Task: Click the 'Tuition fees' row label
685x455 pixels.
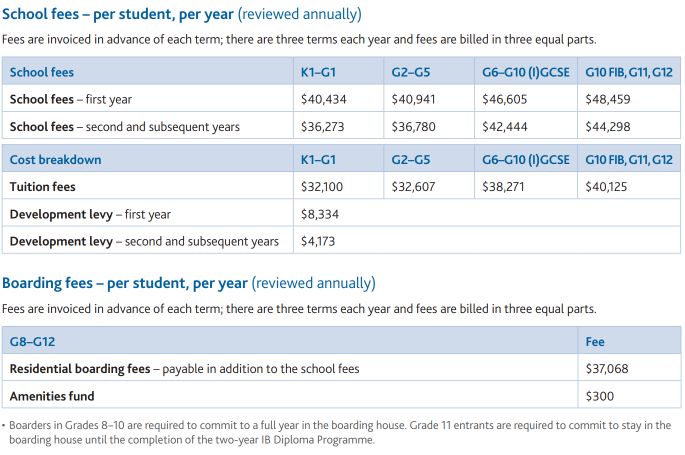Action: click(43, 187)
